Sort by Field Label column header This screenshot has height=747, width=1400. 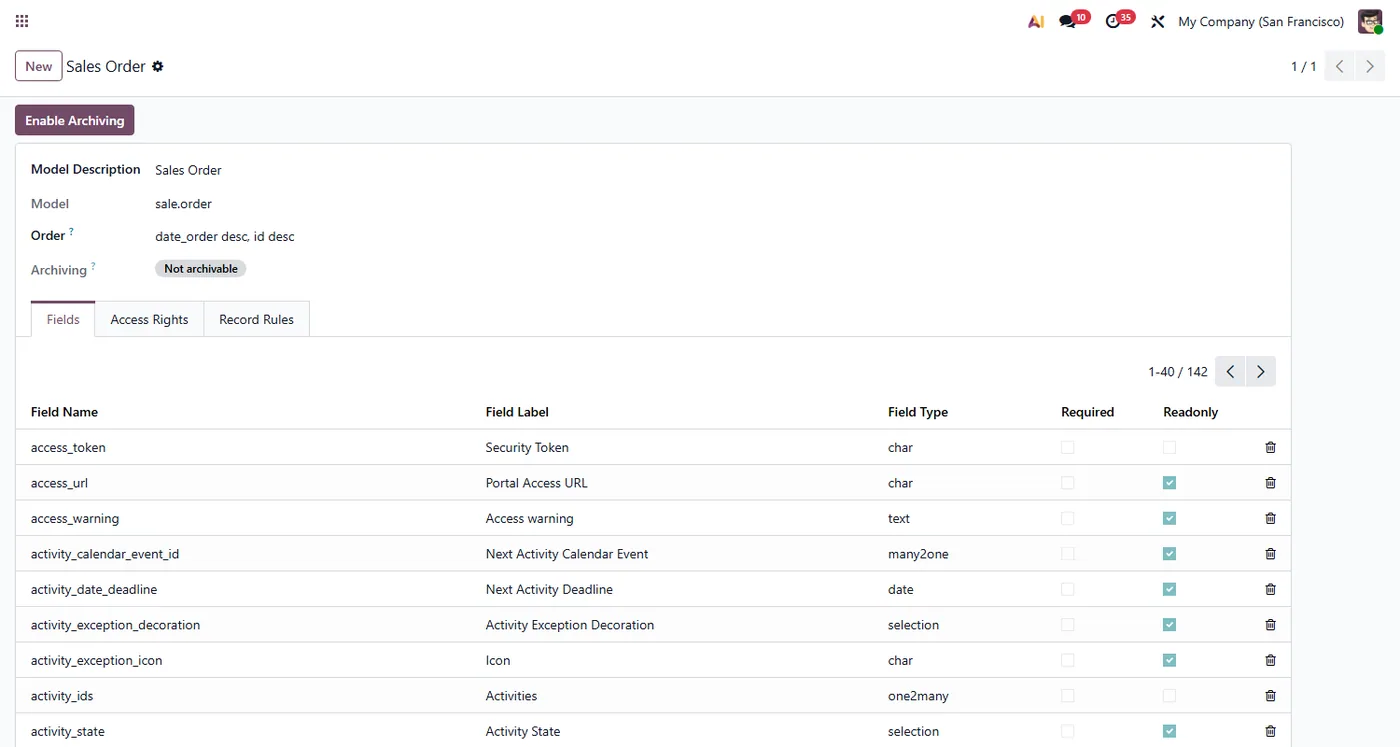coord(517,412)
